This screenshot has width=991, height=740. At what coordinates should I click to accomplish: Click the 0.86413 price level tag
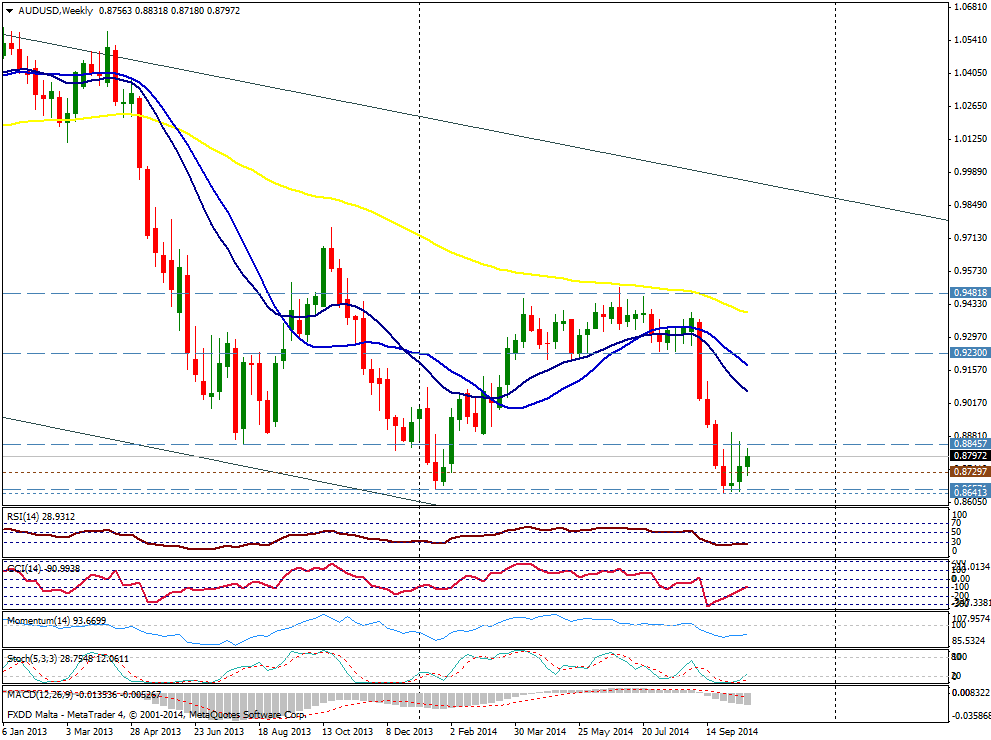[x=968, y=491]
